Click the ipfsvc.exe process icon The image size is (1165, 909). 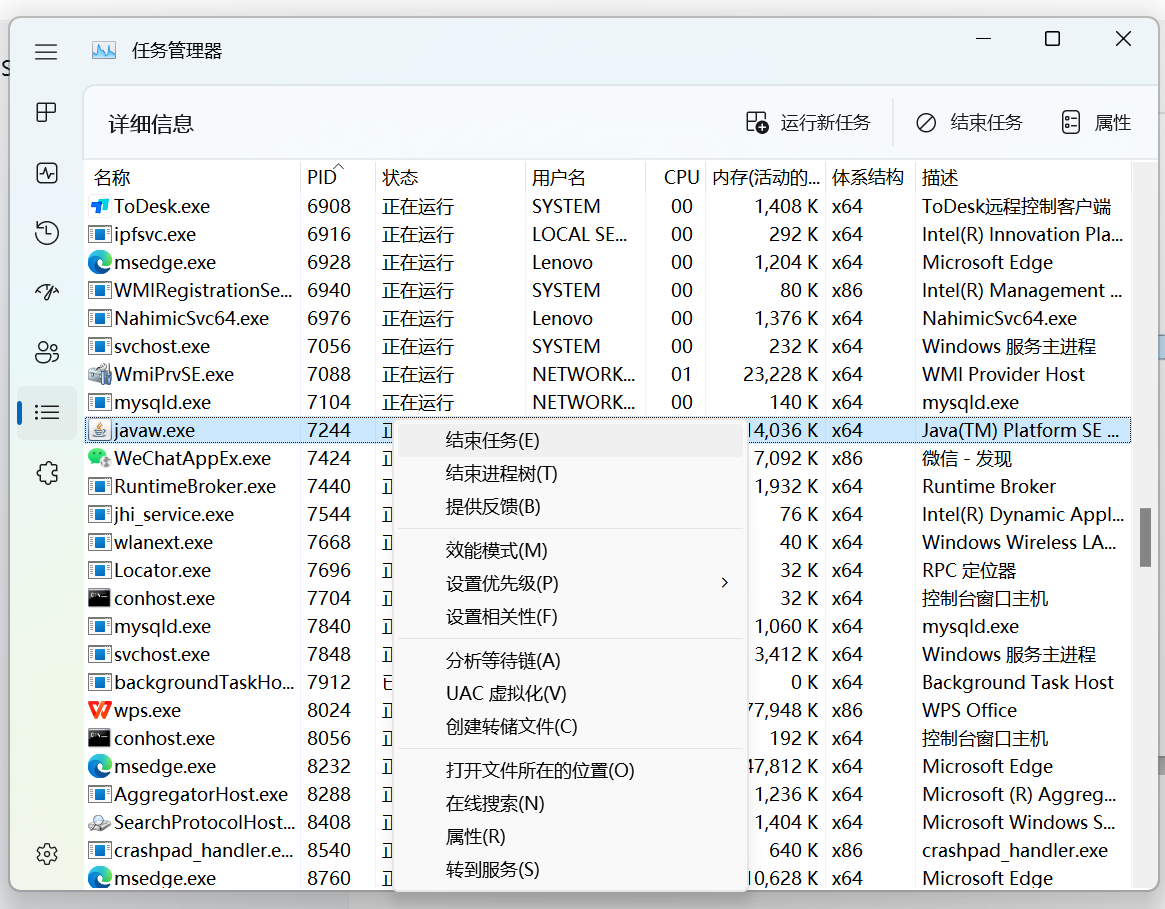(100, 234)
